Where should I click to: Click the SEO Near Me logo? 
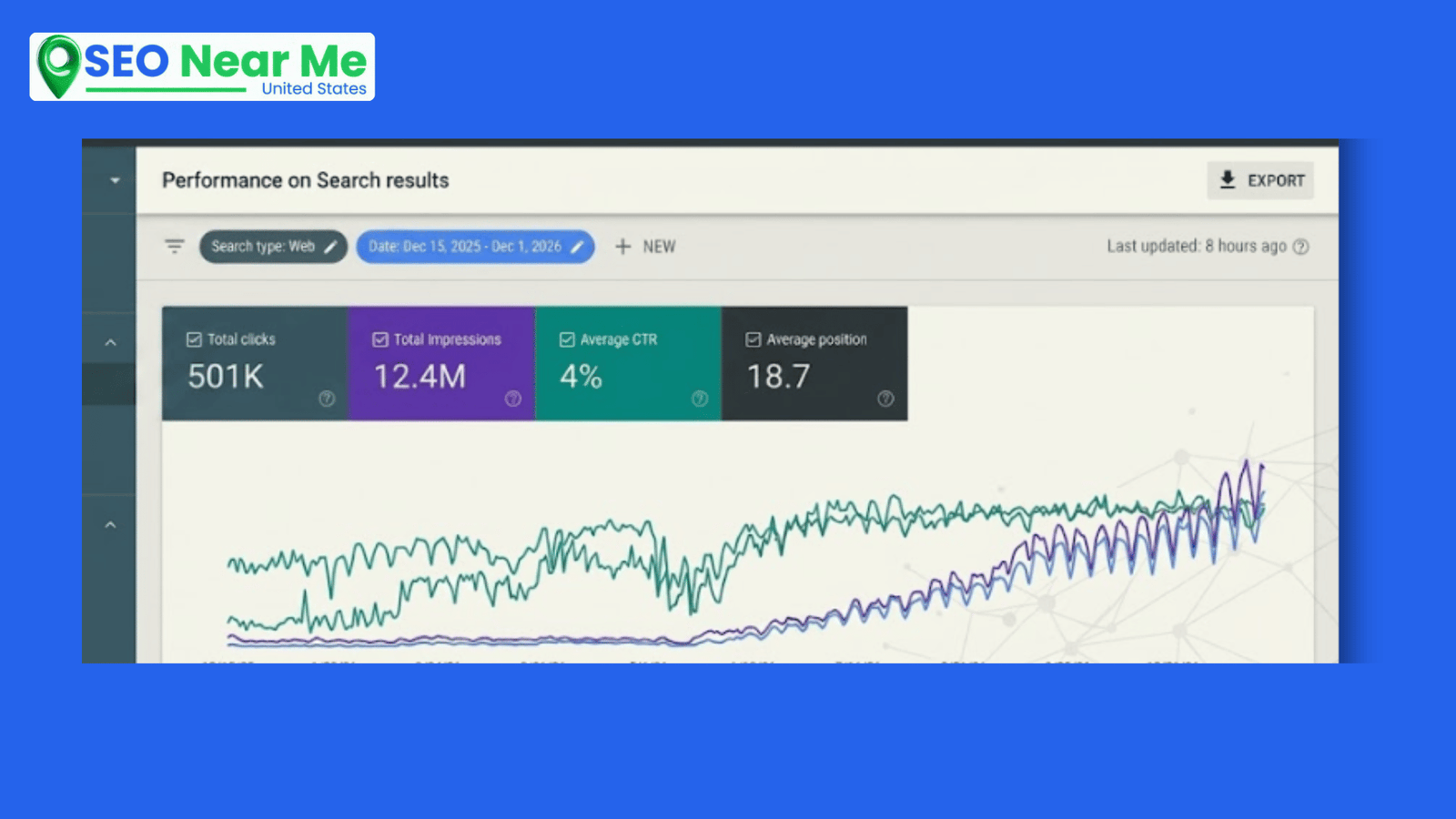[x=202, y=66]
